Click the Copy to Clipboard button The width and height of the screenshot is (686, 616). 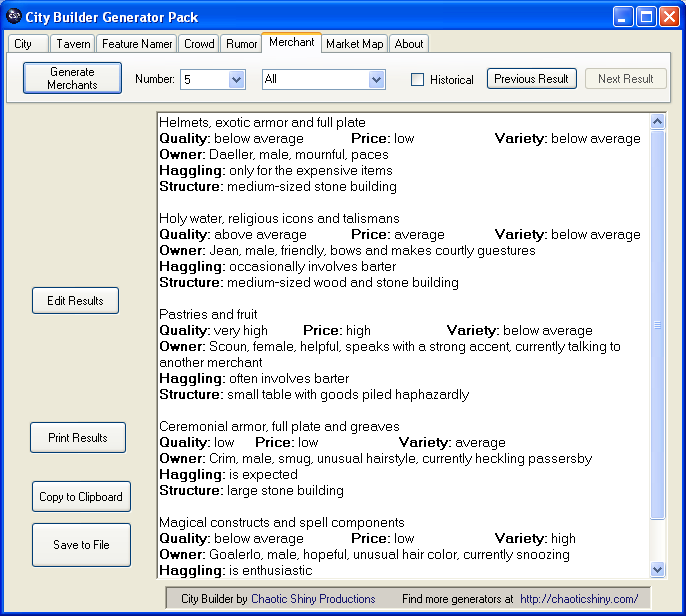pos(81,497)
